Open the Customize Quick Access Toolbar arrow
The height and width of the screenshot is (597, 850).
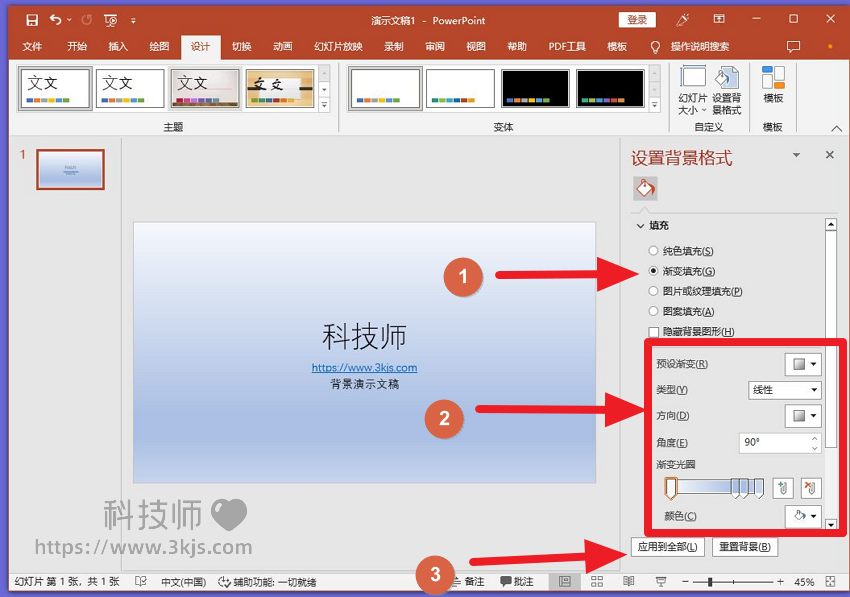coord(133,21)
